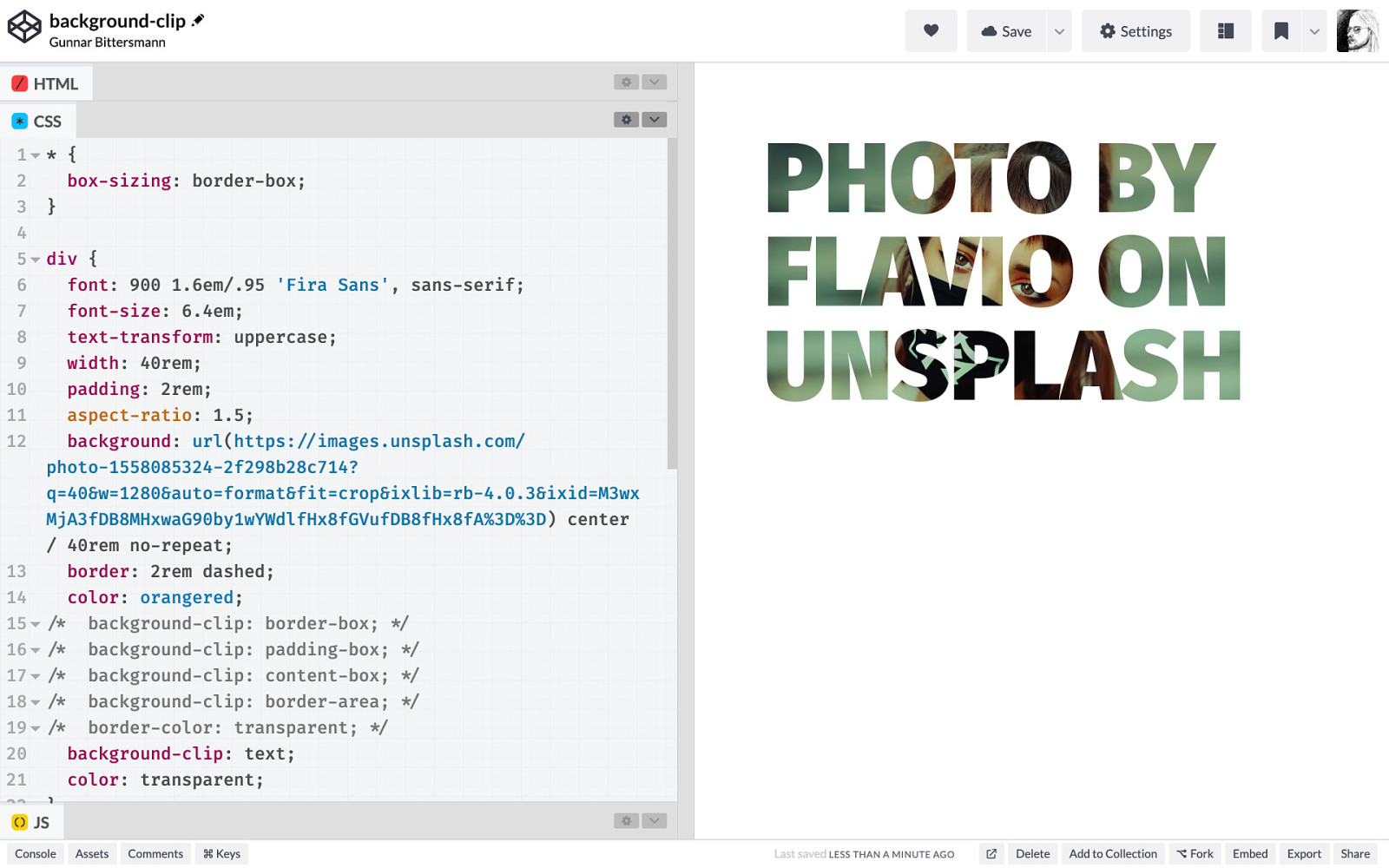Collapse the div rule at line 5
This screenshot has width=1389, height=868.
pos(36,260)
